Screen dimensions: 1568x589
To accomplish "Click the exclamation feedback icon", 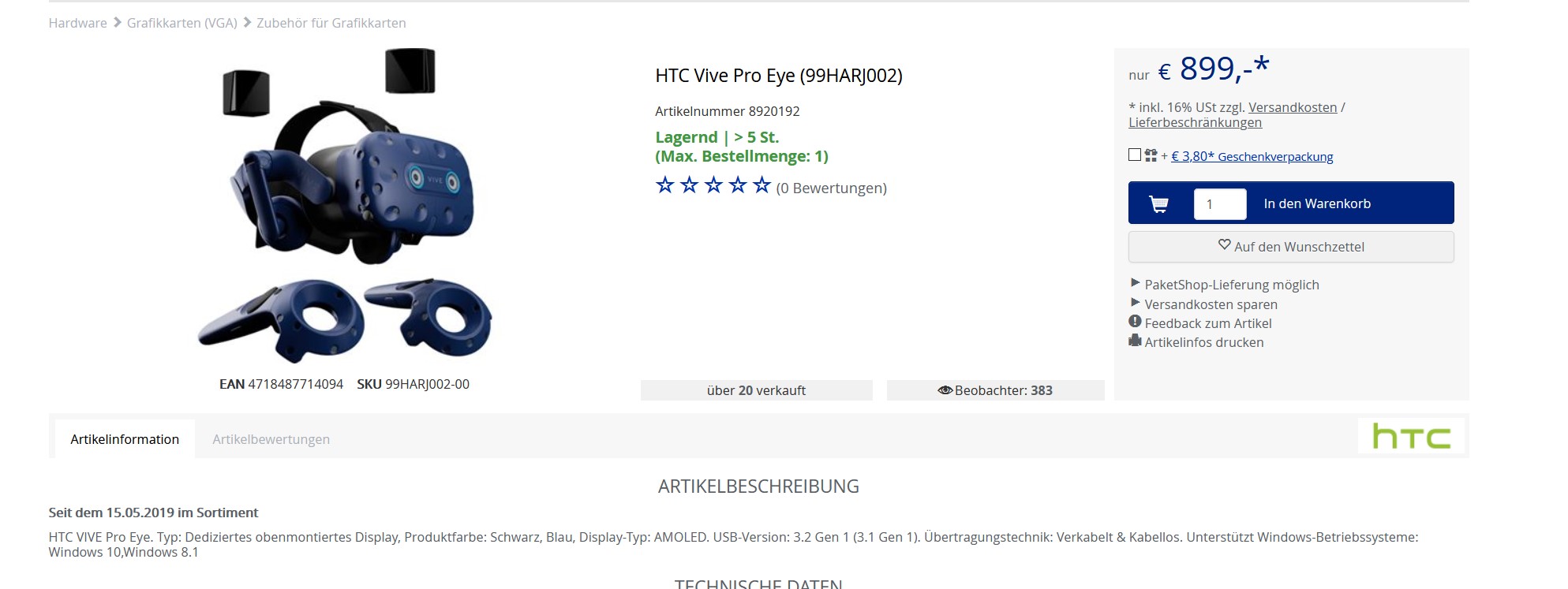I will pyautogui.click(x=1135, y=322).
